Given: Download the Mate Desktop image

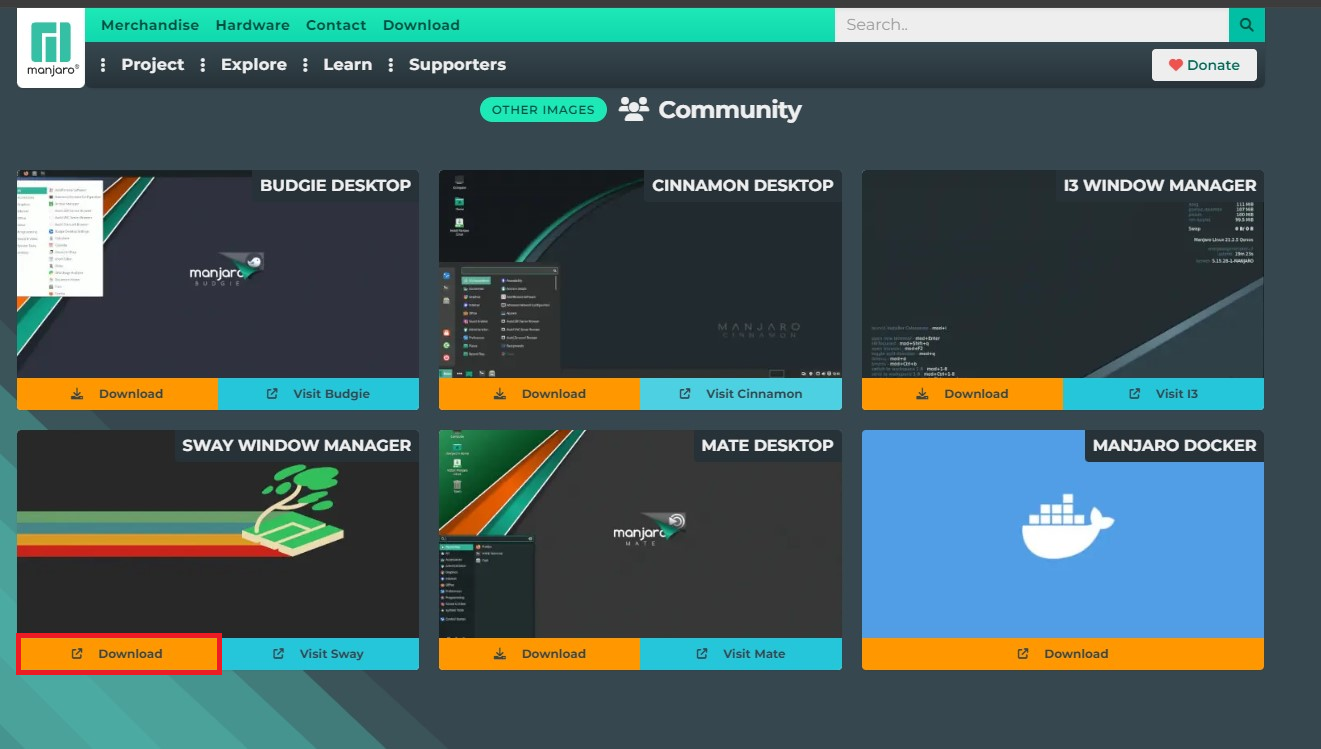Looking at the screenshot, I should [x=539, y=654].
